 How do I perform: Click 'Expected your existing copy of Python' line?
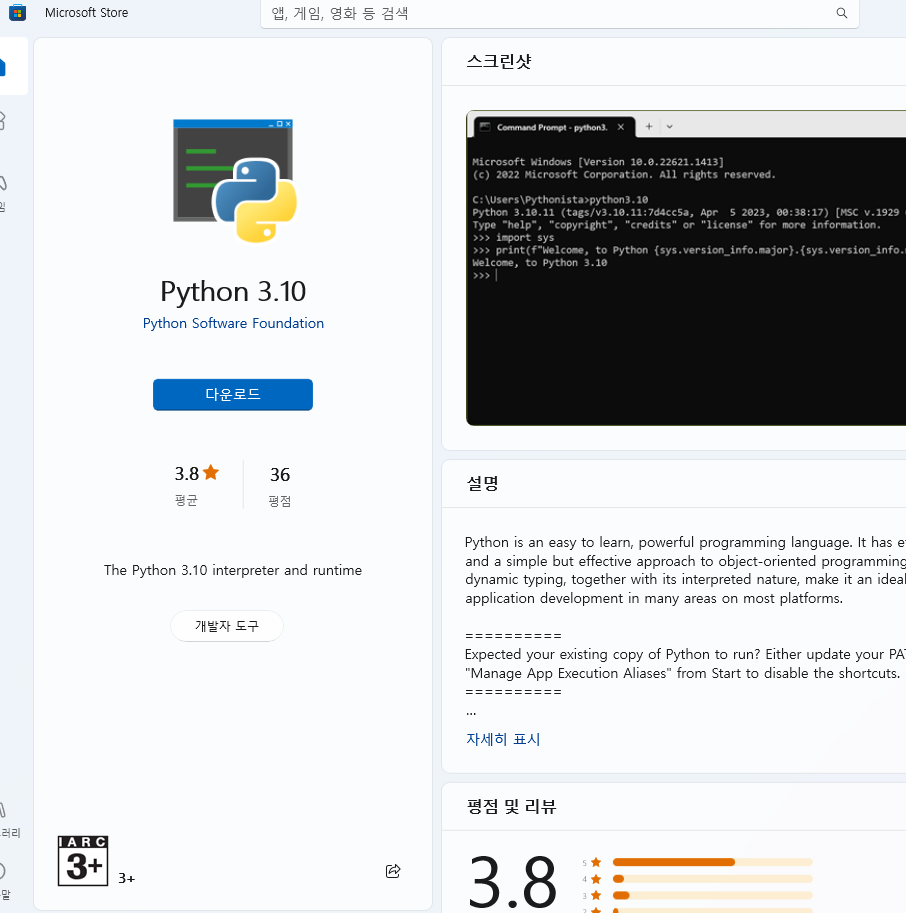[x=685, y=654]
